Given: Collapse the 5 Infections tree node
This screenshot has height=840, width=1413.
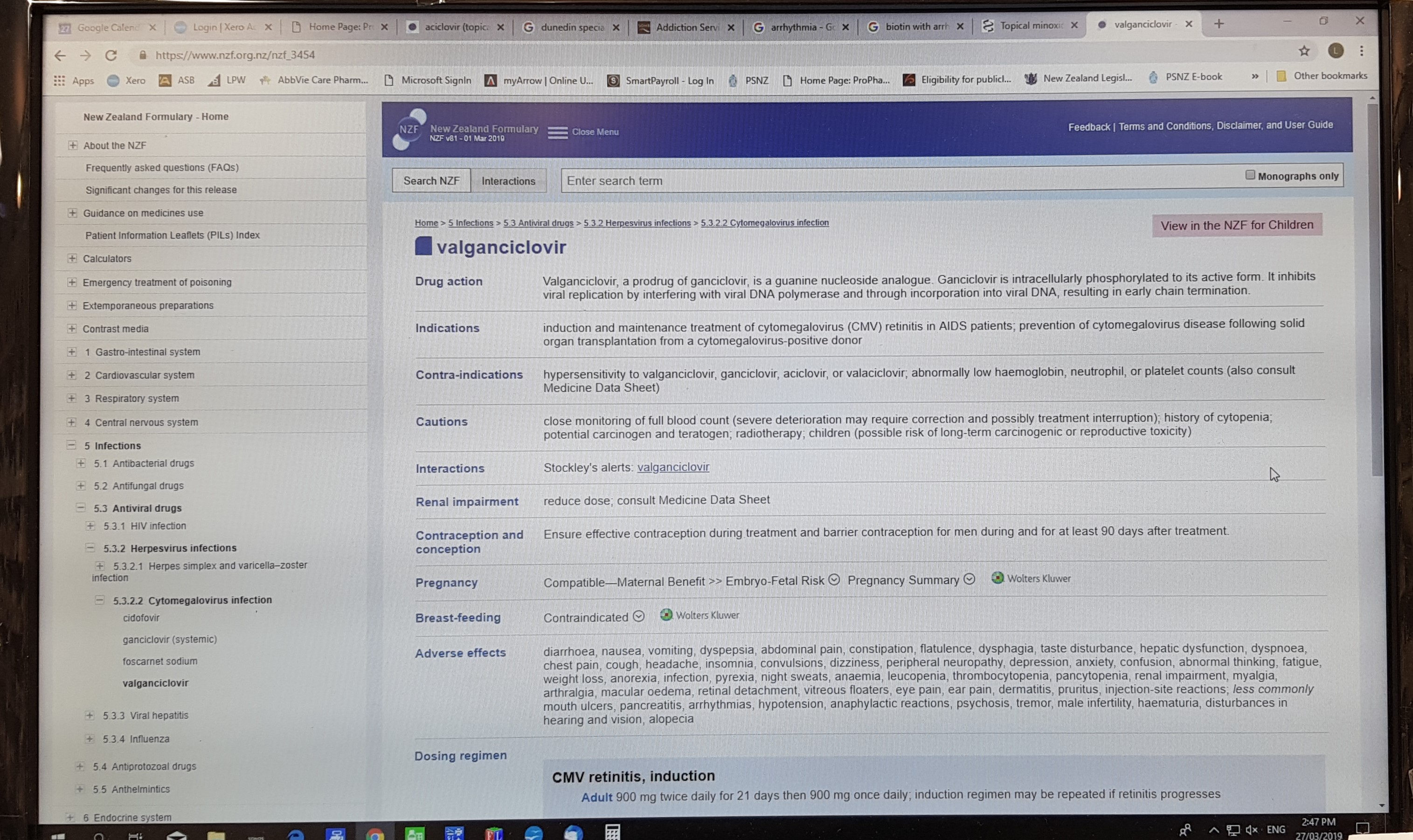Looking at the screenshot, I should [71, 445].
